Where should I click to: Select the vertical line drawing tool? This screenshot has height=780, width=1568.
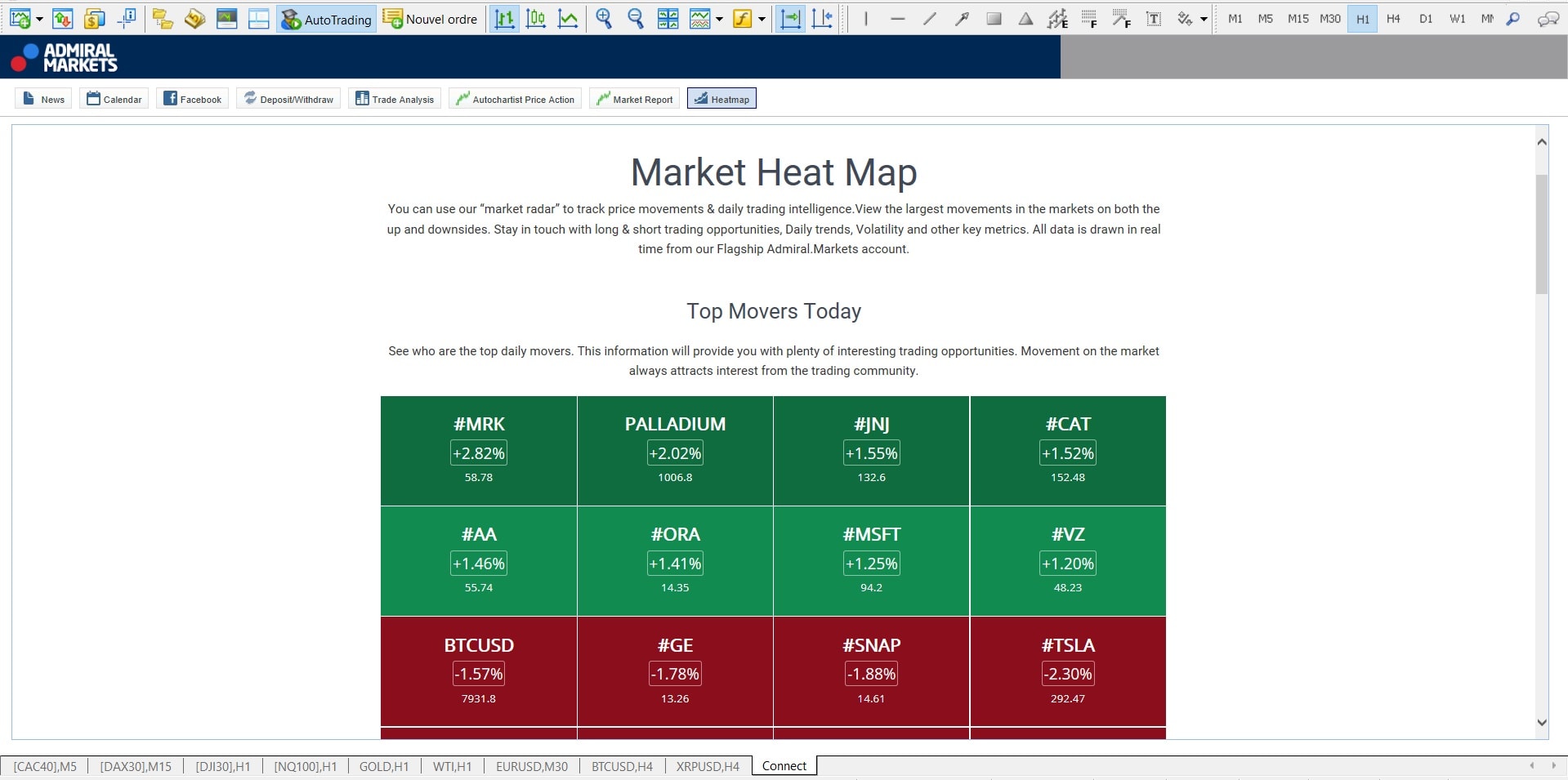click(865, 19)
